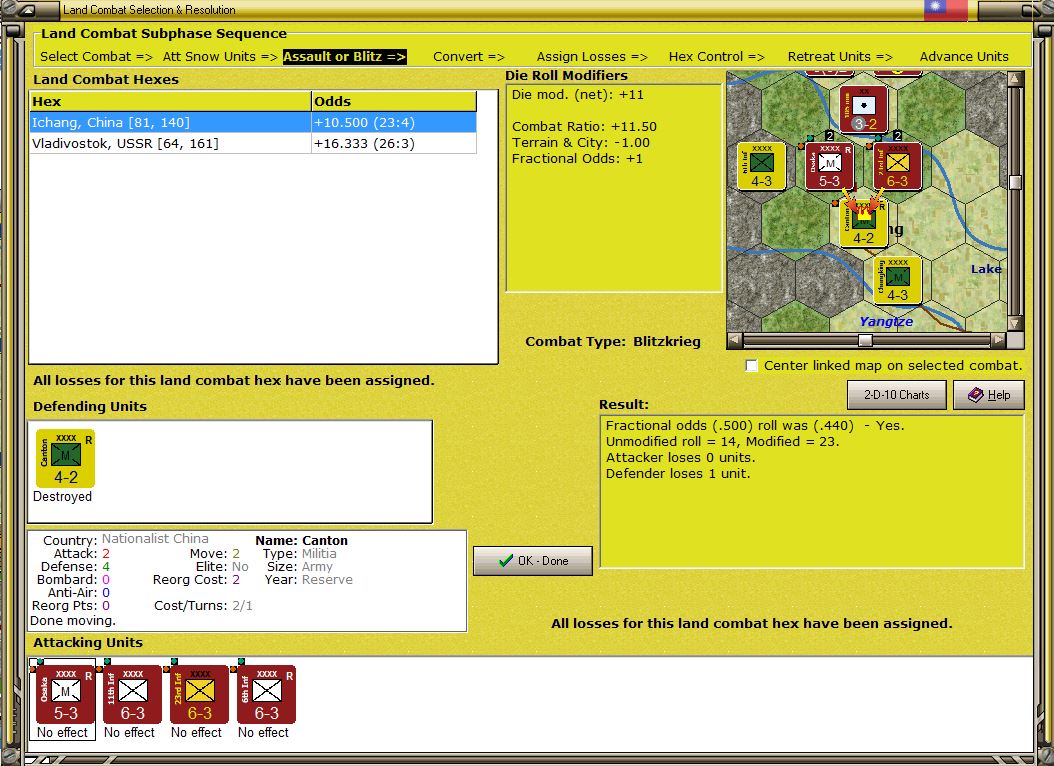Click the Odds column header
1054x766 pixels.
(x=394, y=101)
